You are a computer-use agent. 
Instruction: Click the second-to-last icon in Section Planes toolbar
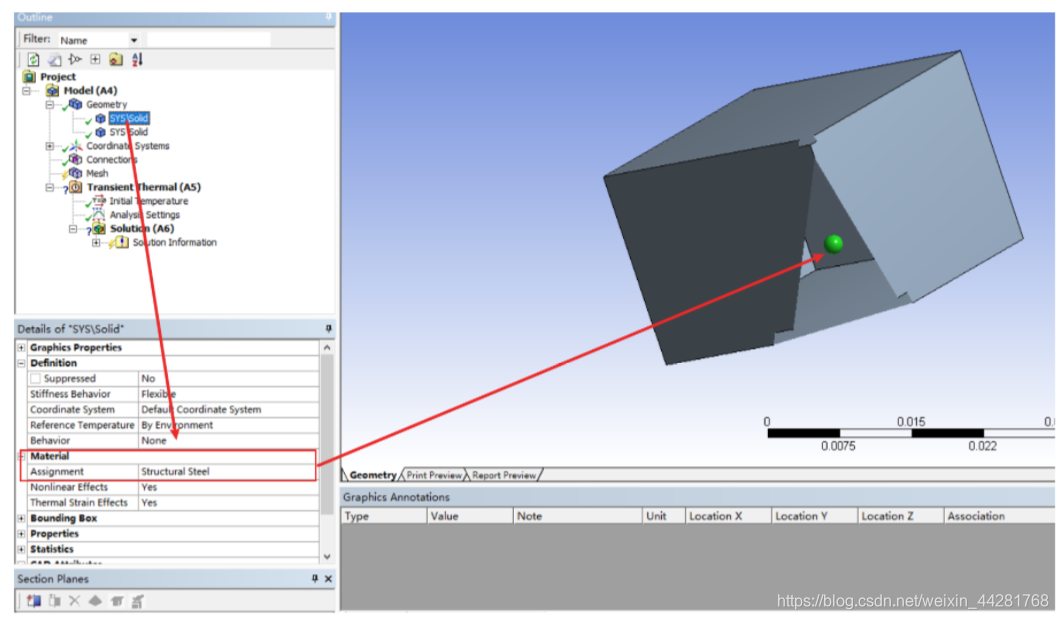tap(117, 600)
